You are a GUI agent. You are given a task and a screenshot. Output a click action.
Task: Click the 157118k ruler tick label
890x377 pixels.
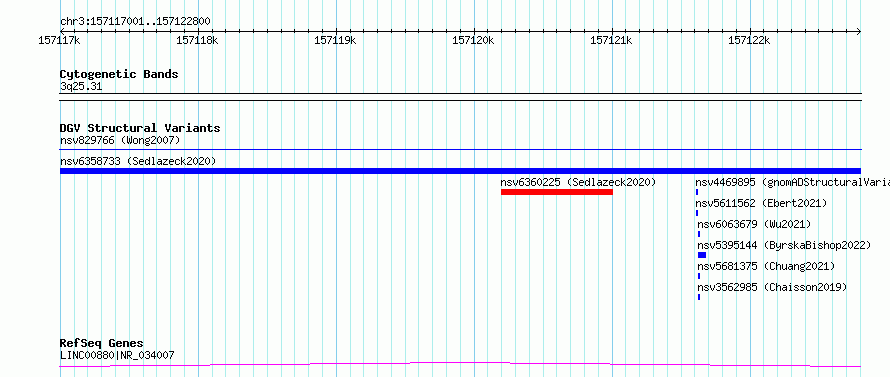coord(198,40)
